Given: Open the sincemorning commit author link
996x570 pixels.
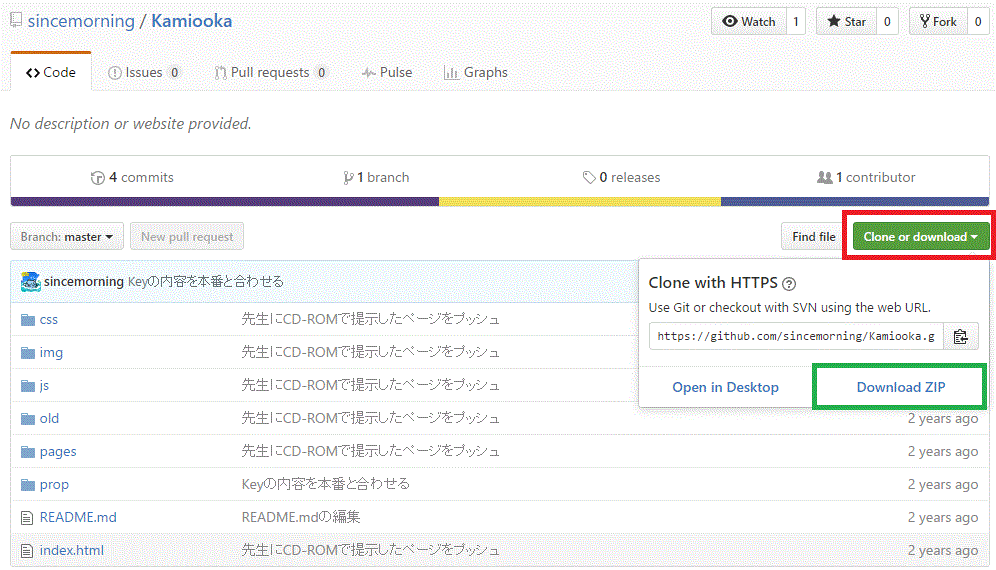Looking at the screenshot, I should [x=84, y=282].
